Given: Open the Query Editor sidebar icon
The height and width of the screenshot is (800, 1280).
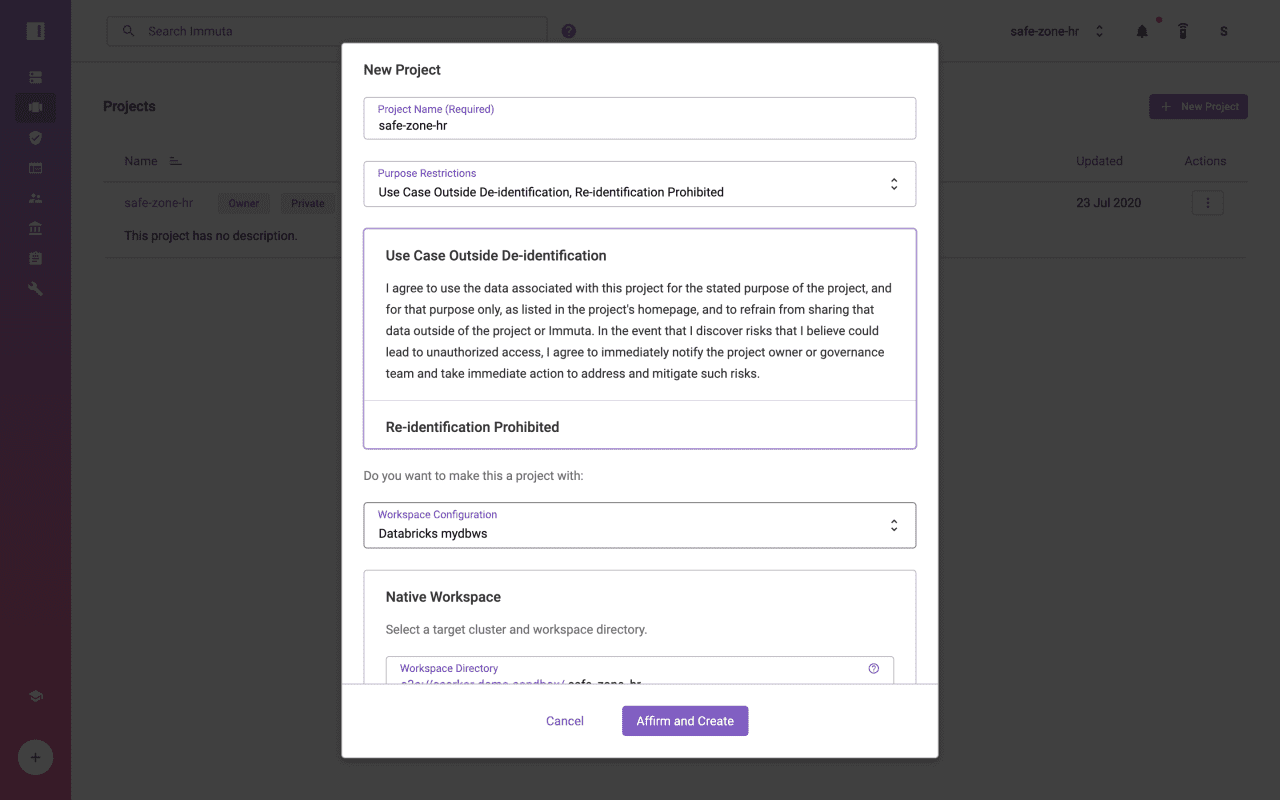Looking at the screenshot, I should point(35,168).
